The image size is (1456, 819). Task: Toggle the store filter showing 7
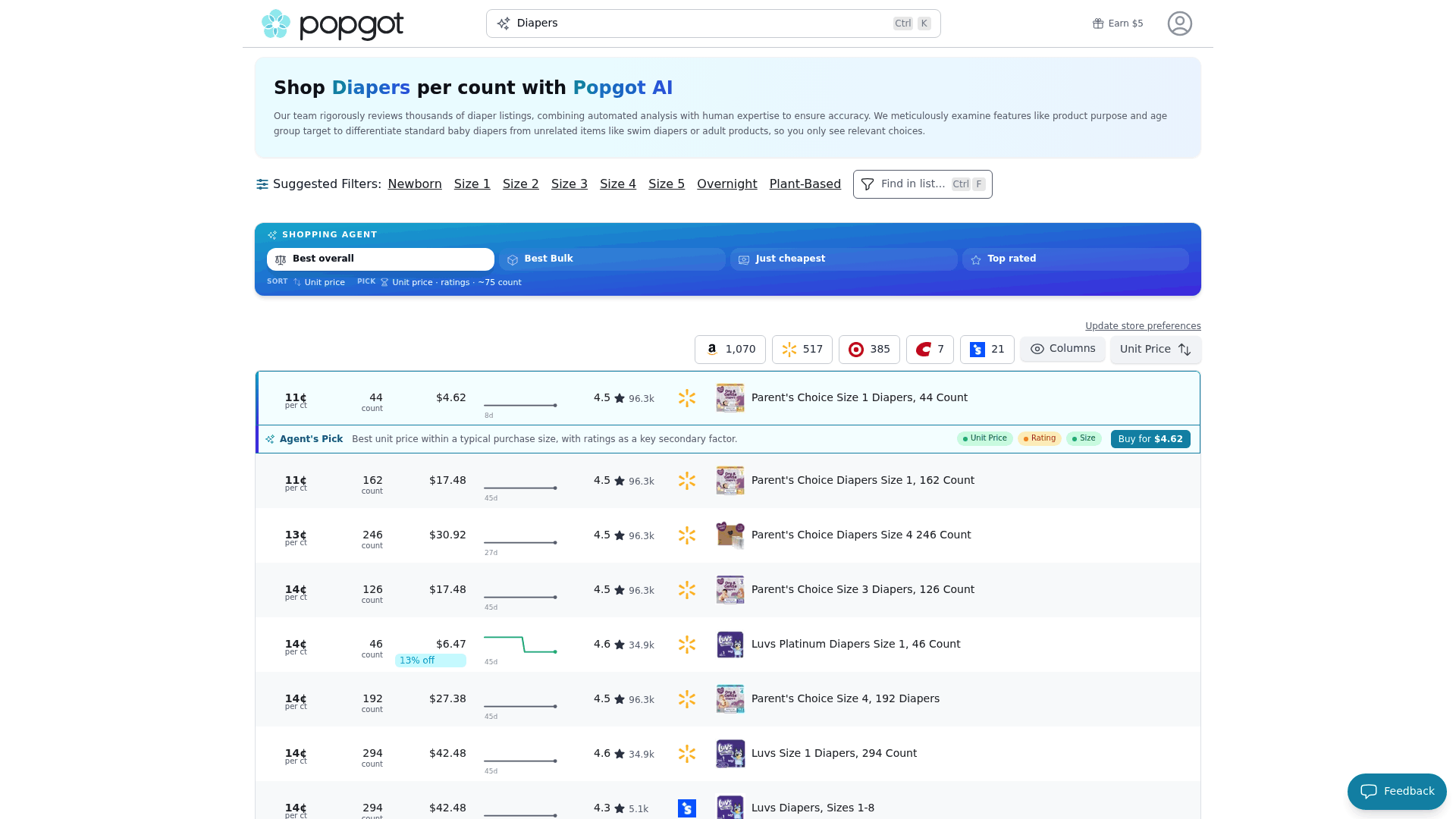coord(930,350)
